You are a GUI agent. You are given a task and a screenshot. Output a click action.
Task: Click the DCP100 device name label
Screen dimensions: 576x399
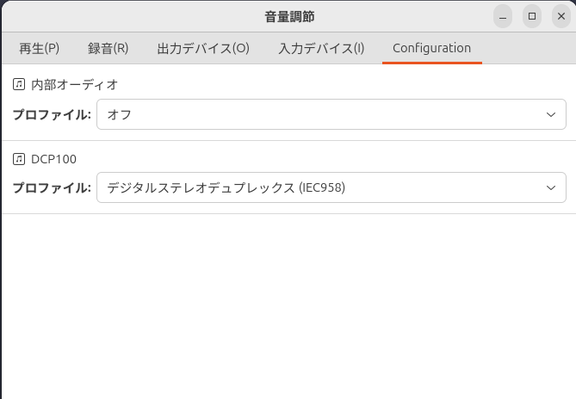pyautogui.click(x=54, y=159)
